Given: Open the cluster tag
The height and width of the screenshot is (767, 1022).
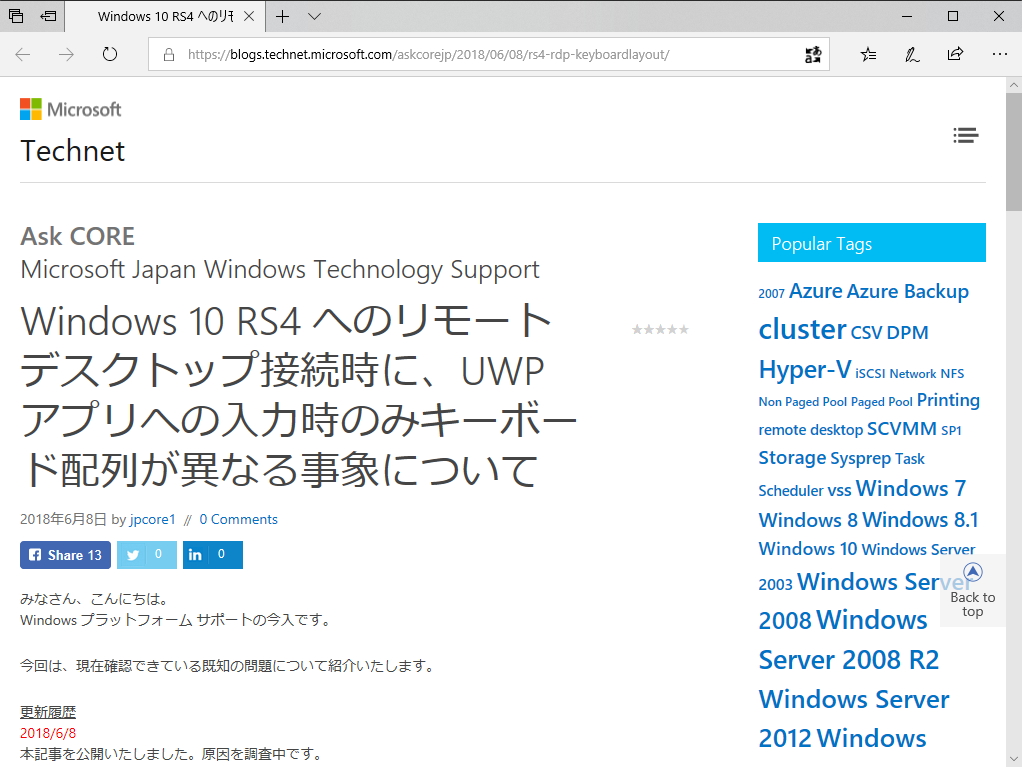Looking at the screenshot, I should tap(802, 329).
